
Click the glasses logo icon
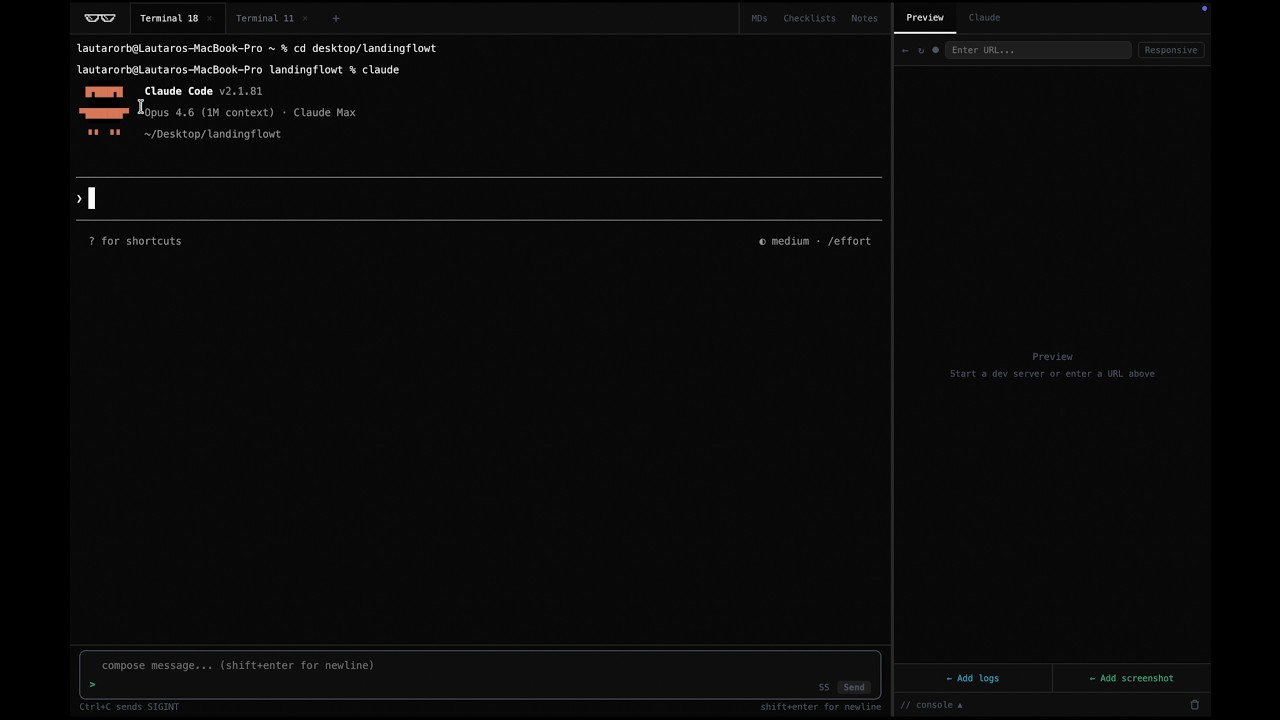(100, 18)
